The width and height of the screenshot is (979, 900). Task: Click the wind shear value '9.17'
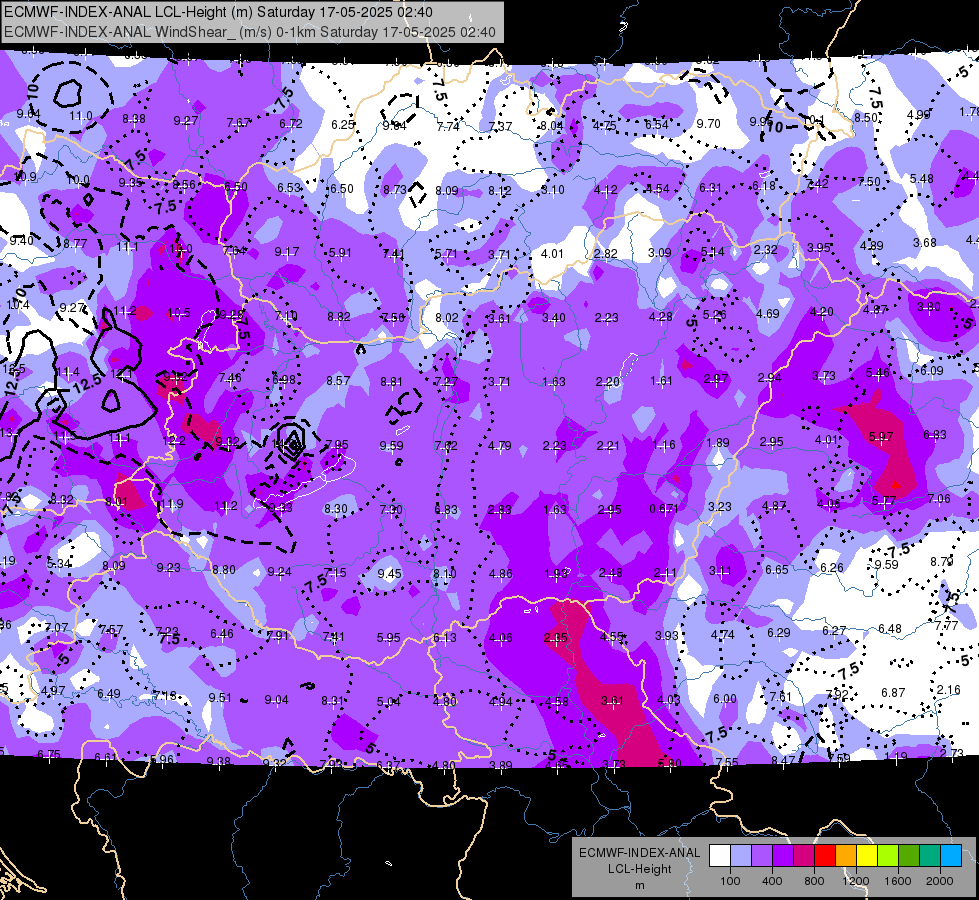point(287,252)
